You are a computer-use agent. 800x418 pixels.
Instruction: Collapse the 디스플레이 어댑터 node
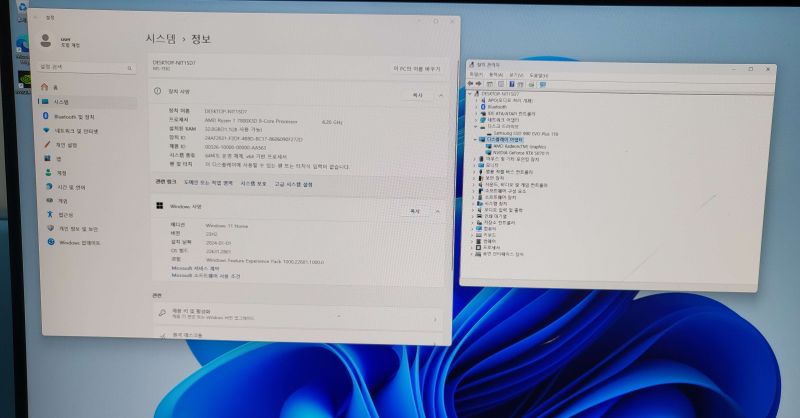[476, 139]
